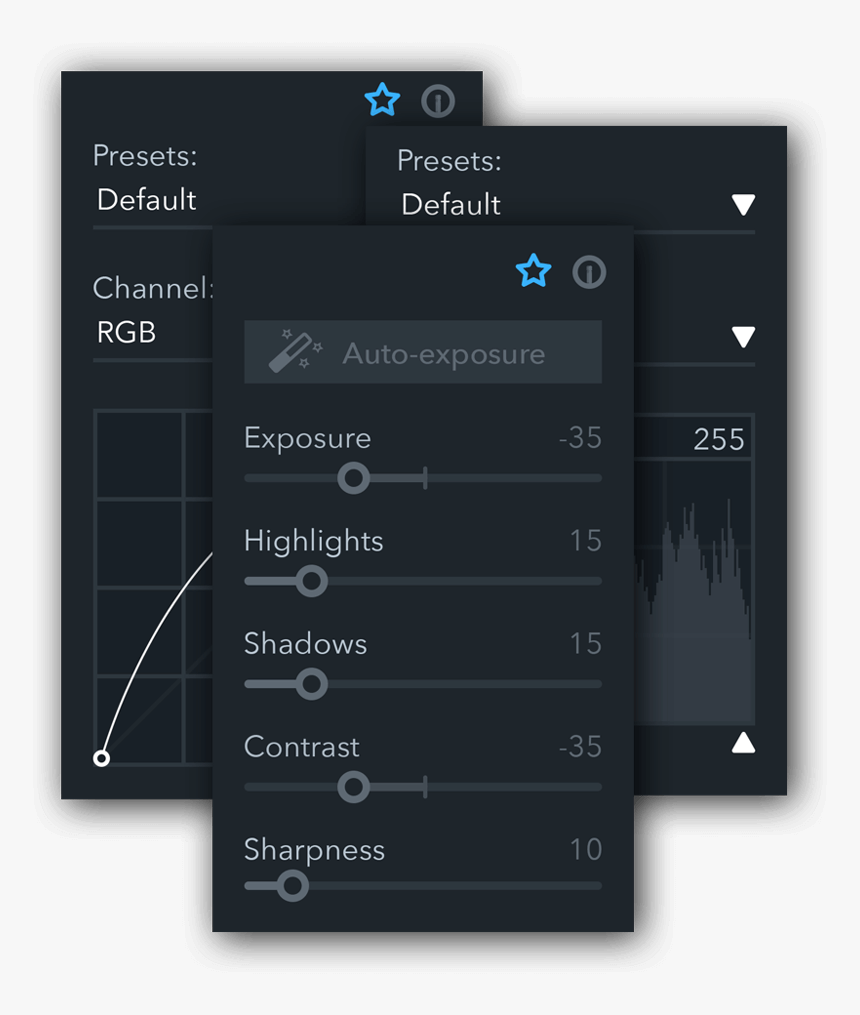Image resolution: width=860 pixels, height=1015 pixels.
Task: Open Presets dropdown arrow in the right panel
Action: click(x=743, y=205)
